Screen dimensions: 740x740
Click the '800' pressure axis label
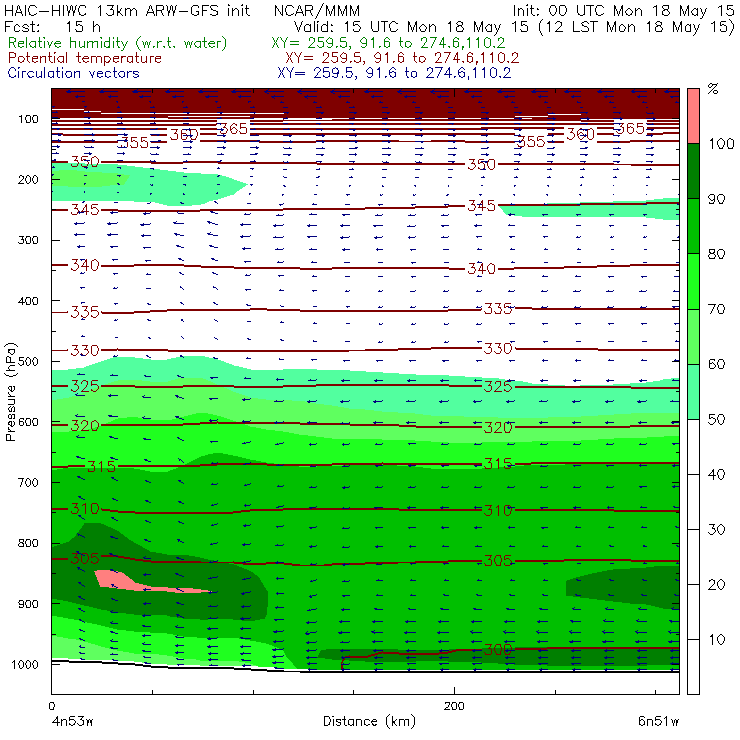[28, 543]
